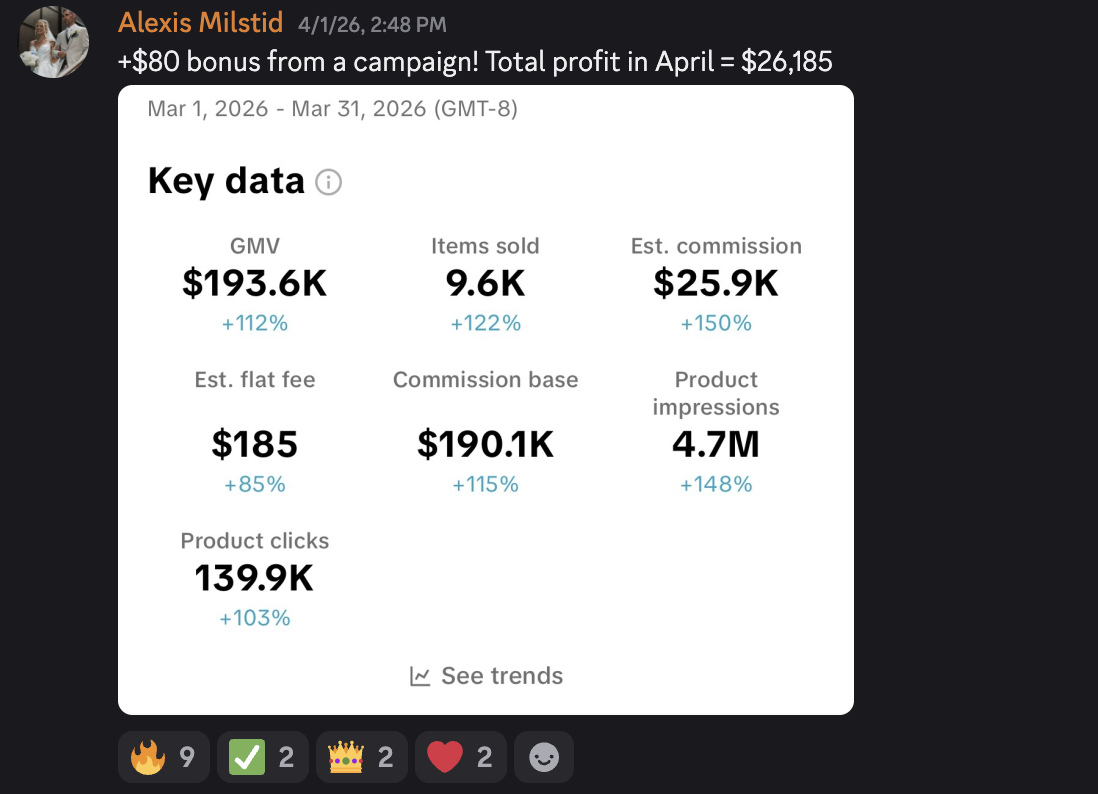Click the Key data info icon
1098x794 pixels.
click(x=328, y=182)
